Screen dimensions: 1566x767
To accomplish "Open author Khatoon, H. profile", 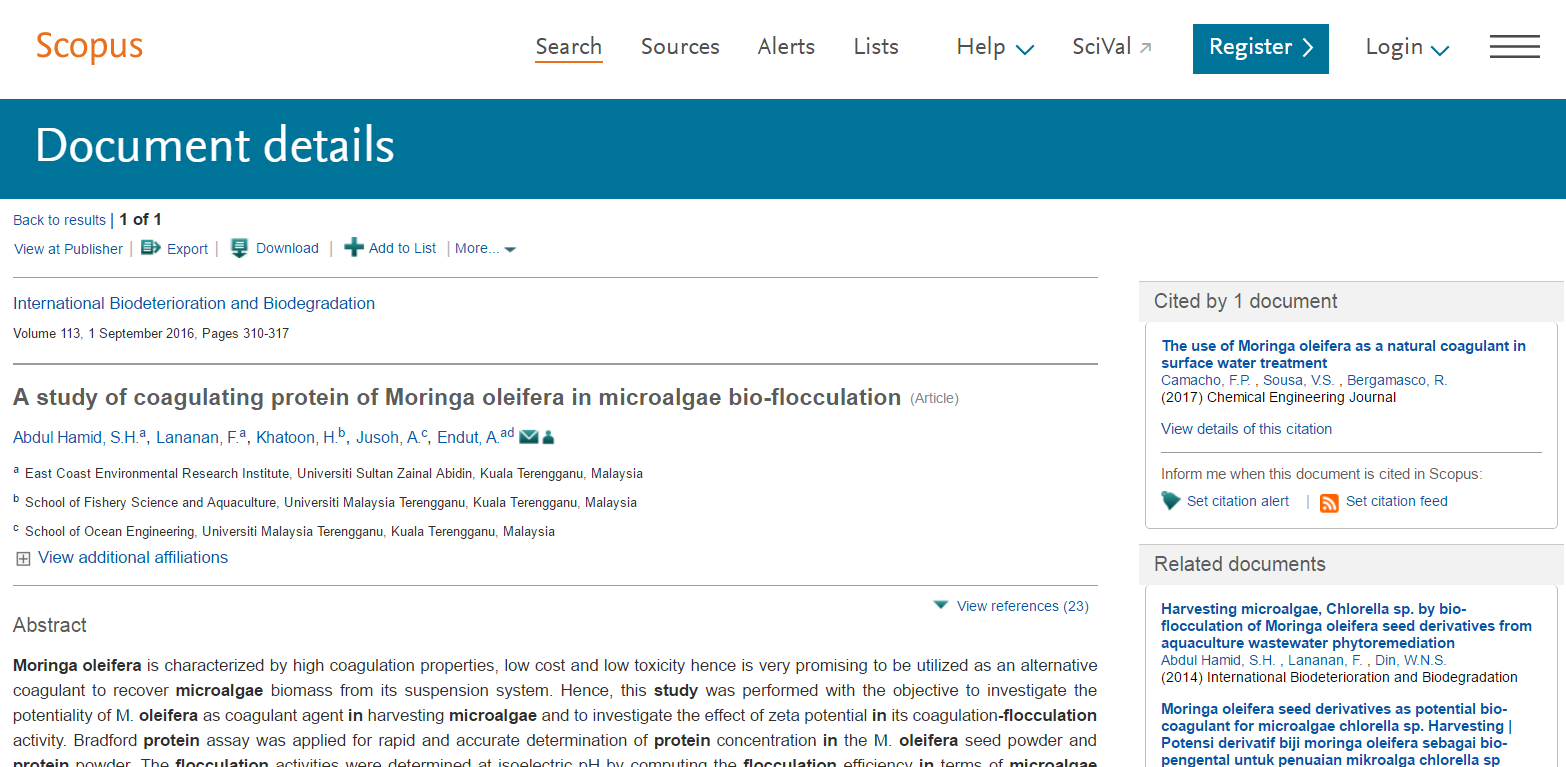I will [x=297, y=437].
